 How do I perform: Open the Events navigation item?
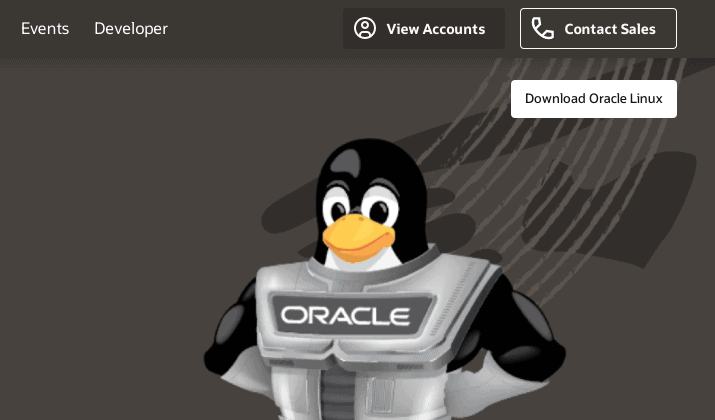point(45,29)
